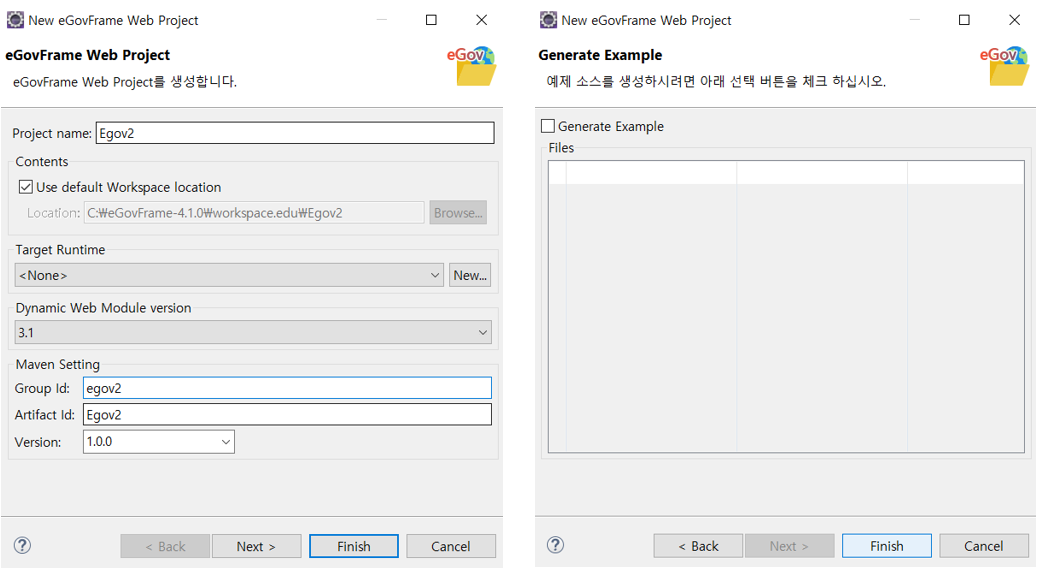This screenshot has height=568, width=1038.
Task: Click eGov folder logo in Generate Example dialog
Action: (x=1005, y=66)
